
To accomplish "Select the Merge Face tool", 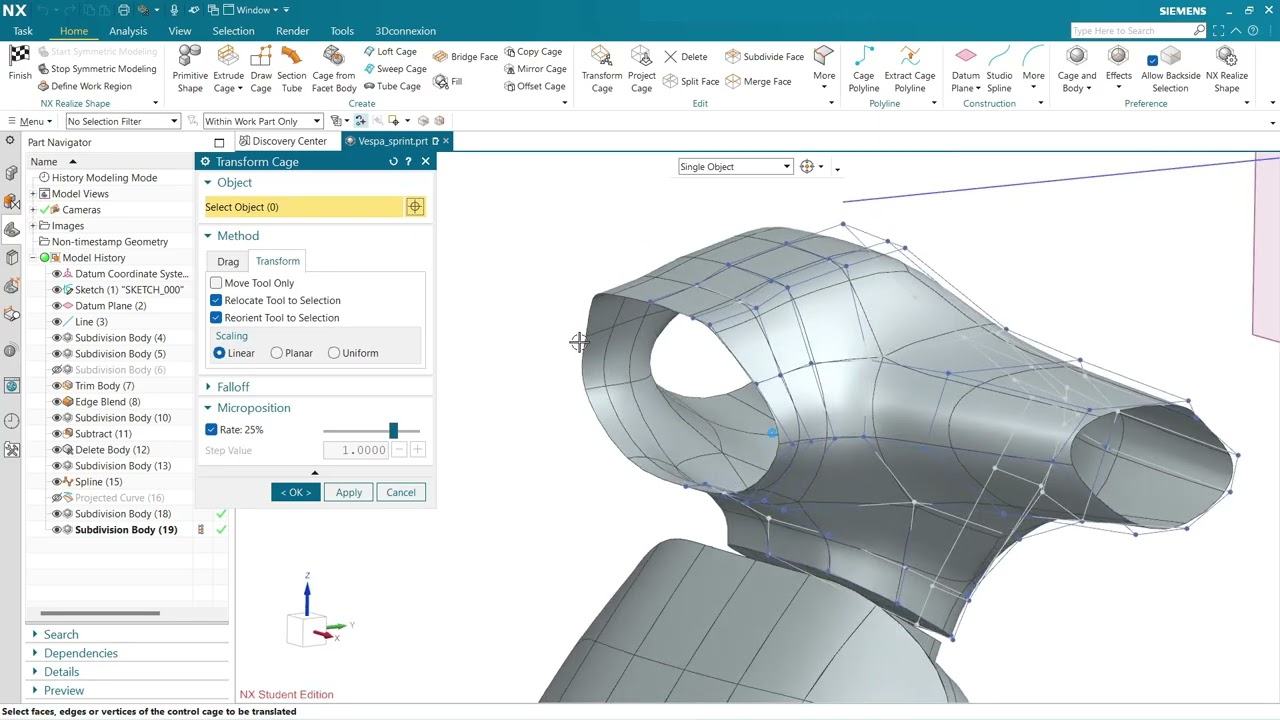I will pos(758,82).
